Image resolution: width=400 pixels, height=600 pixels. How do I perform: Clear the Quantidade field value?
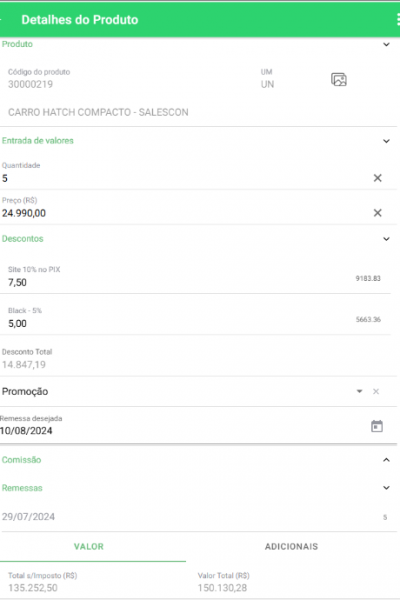click(377, 178)
